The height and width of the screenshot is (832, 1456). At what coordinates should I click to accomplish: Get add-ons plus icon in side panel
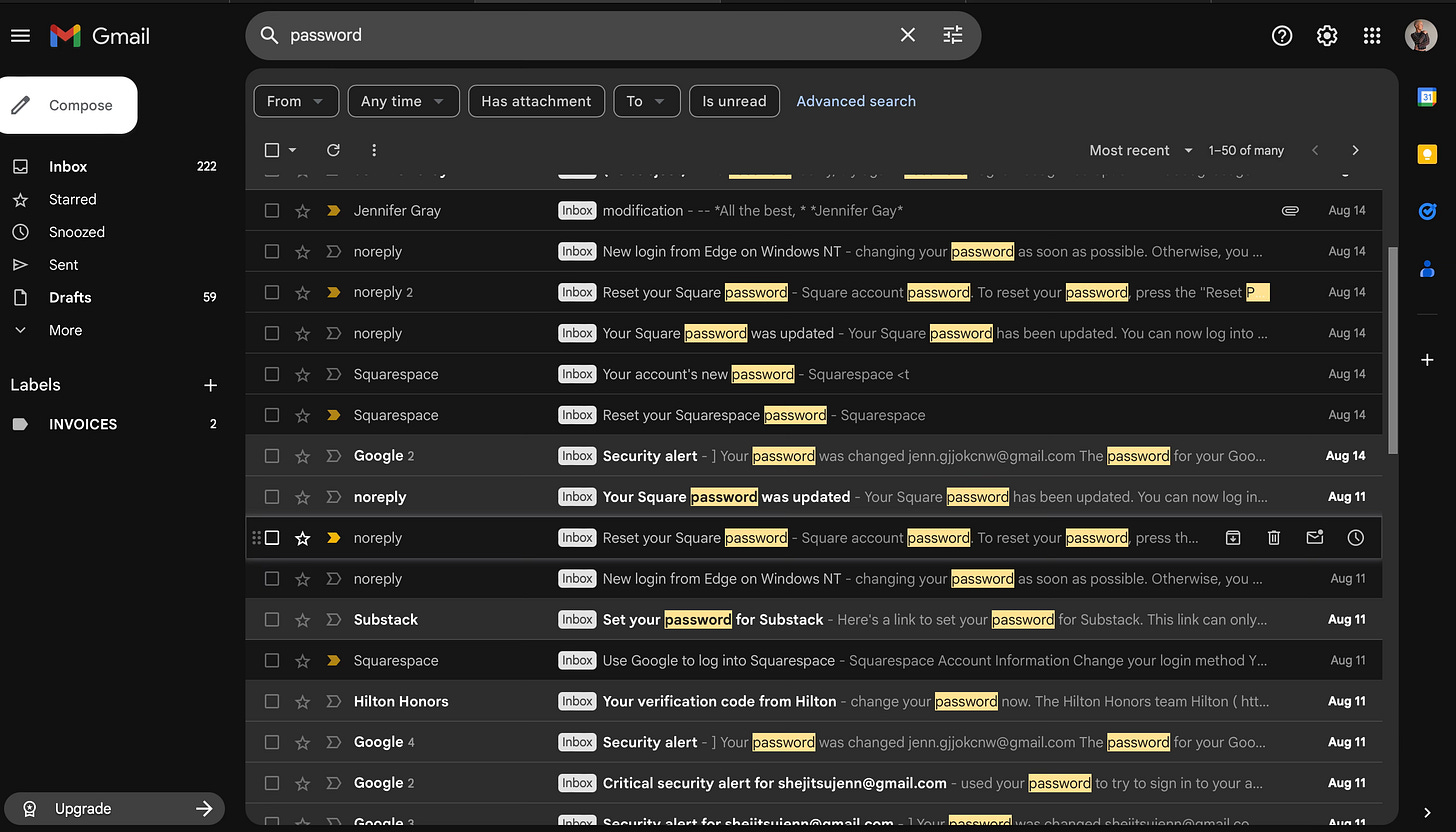(1427, 359)
